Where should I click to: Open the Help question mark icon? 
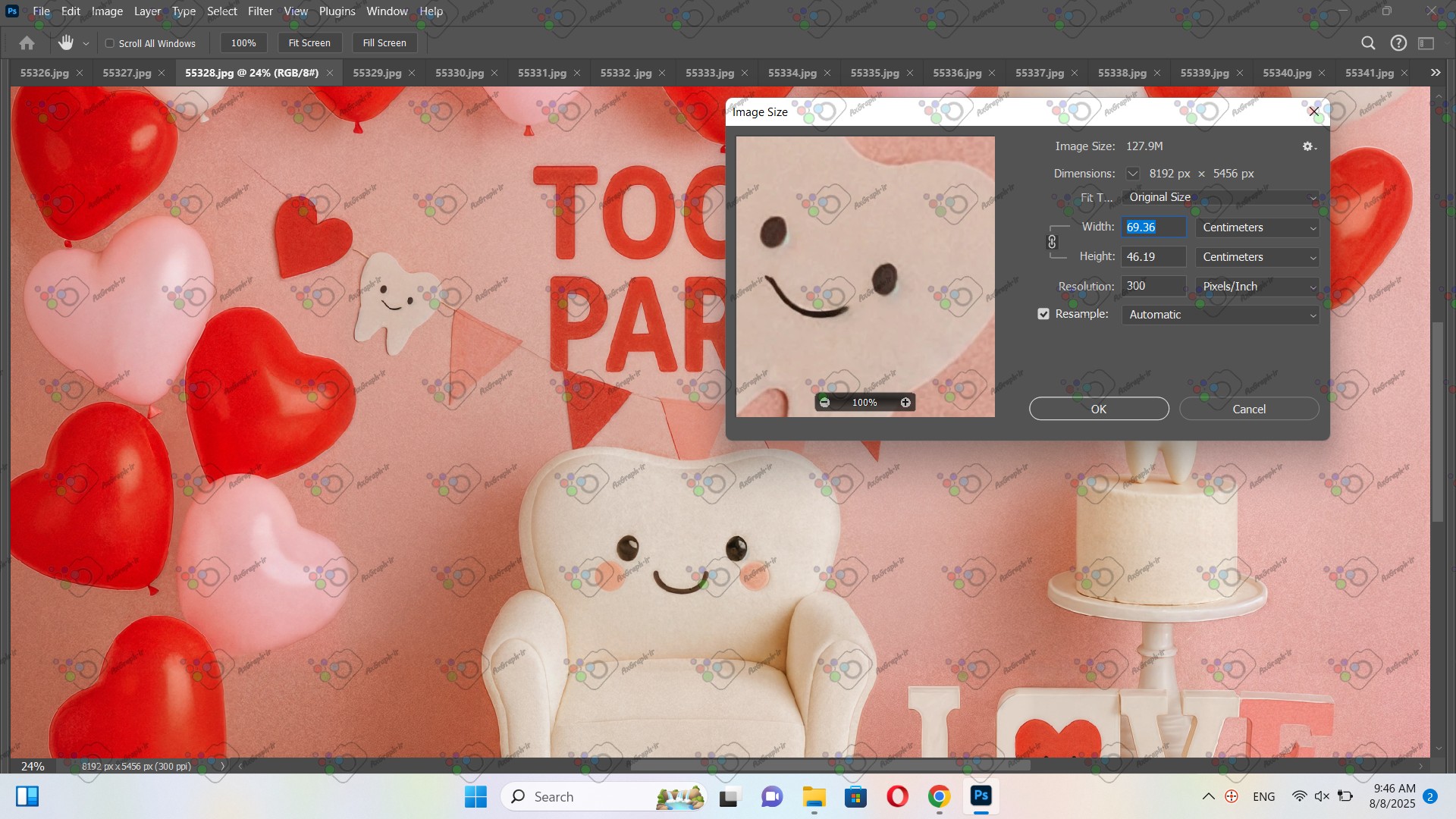point(1398,43)
